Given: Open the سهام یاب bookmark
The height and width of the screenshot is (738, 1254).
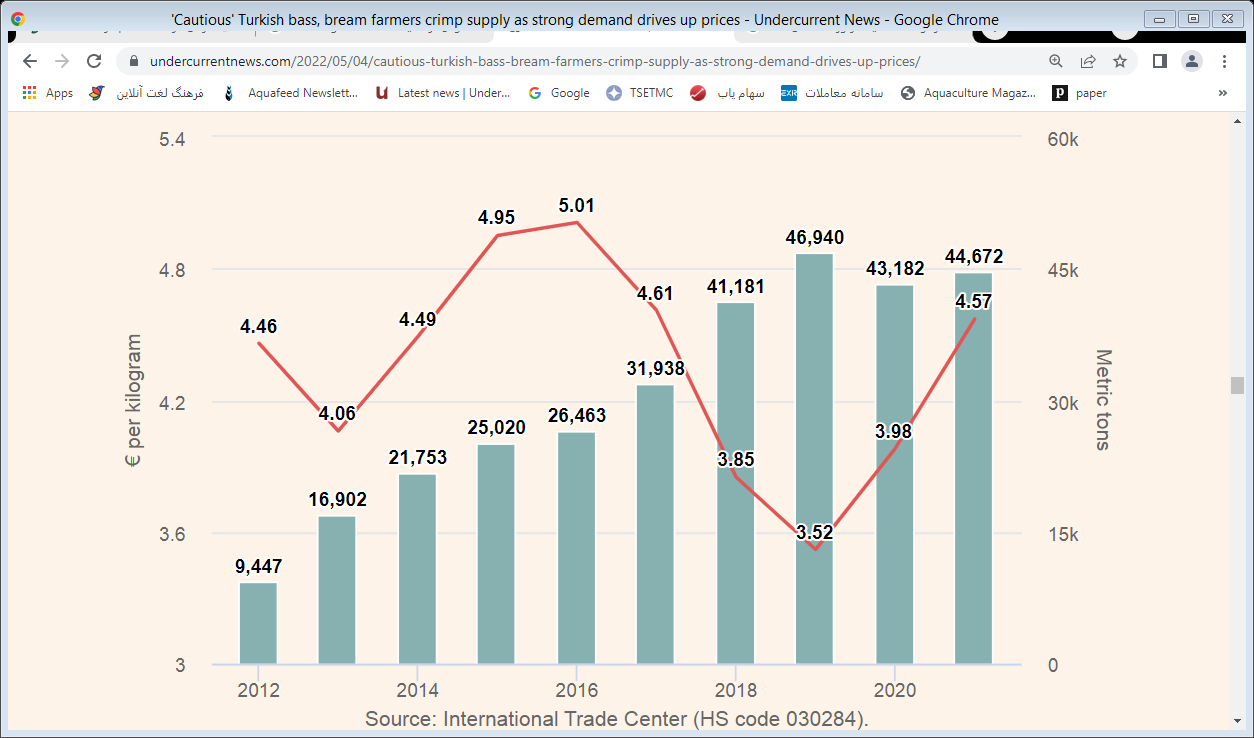Looking at the screenshot, I should (x=728, y=93).
